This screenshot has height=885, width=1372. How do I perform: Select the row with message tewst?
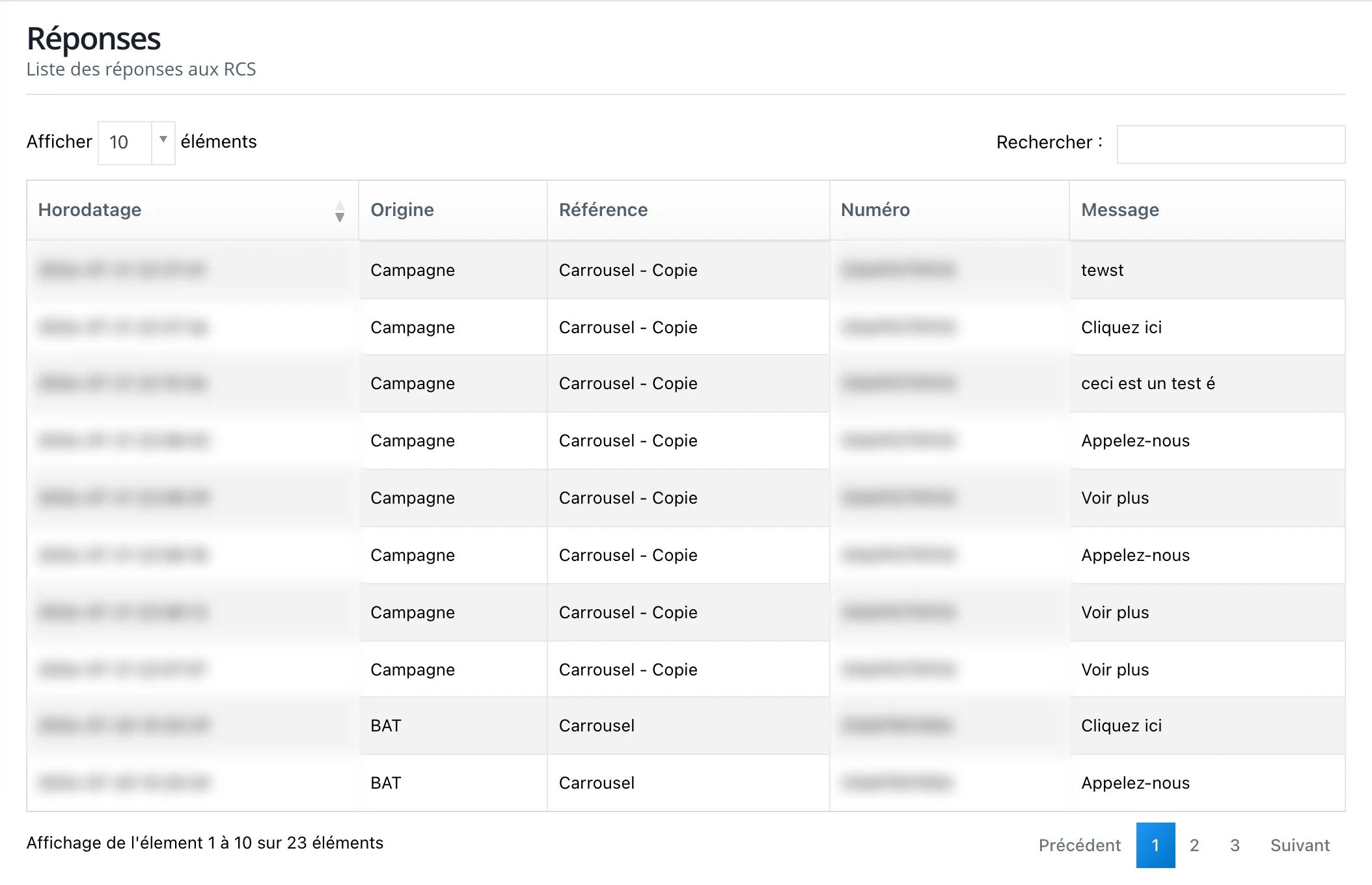click(686, 270)
